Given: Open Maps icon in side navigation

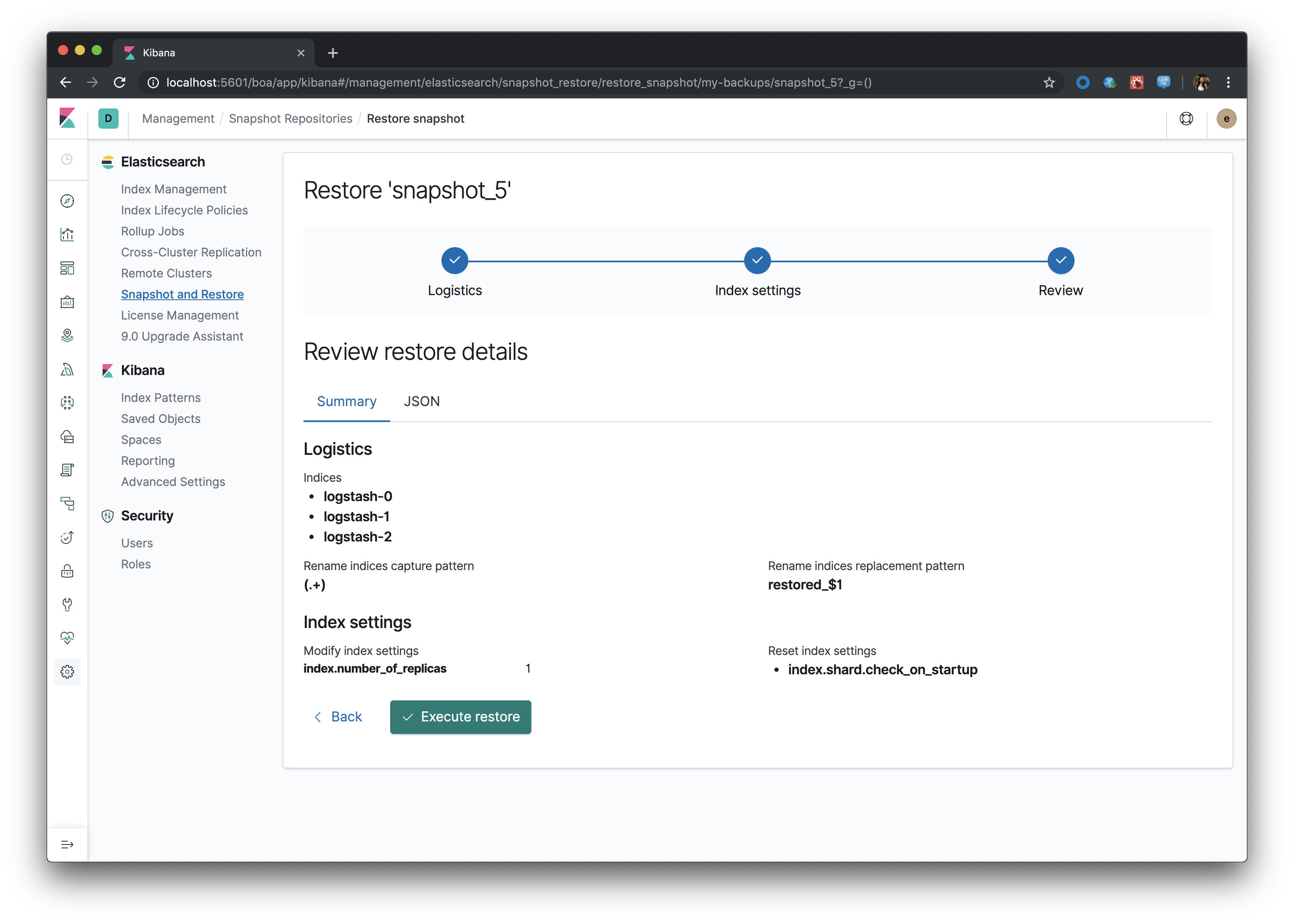Looking at the screenshot, I should coord(67,335).
